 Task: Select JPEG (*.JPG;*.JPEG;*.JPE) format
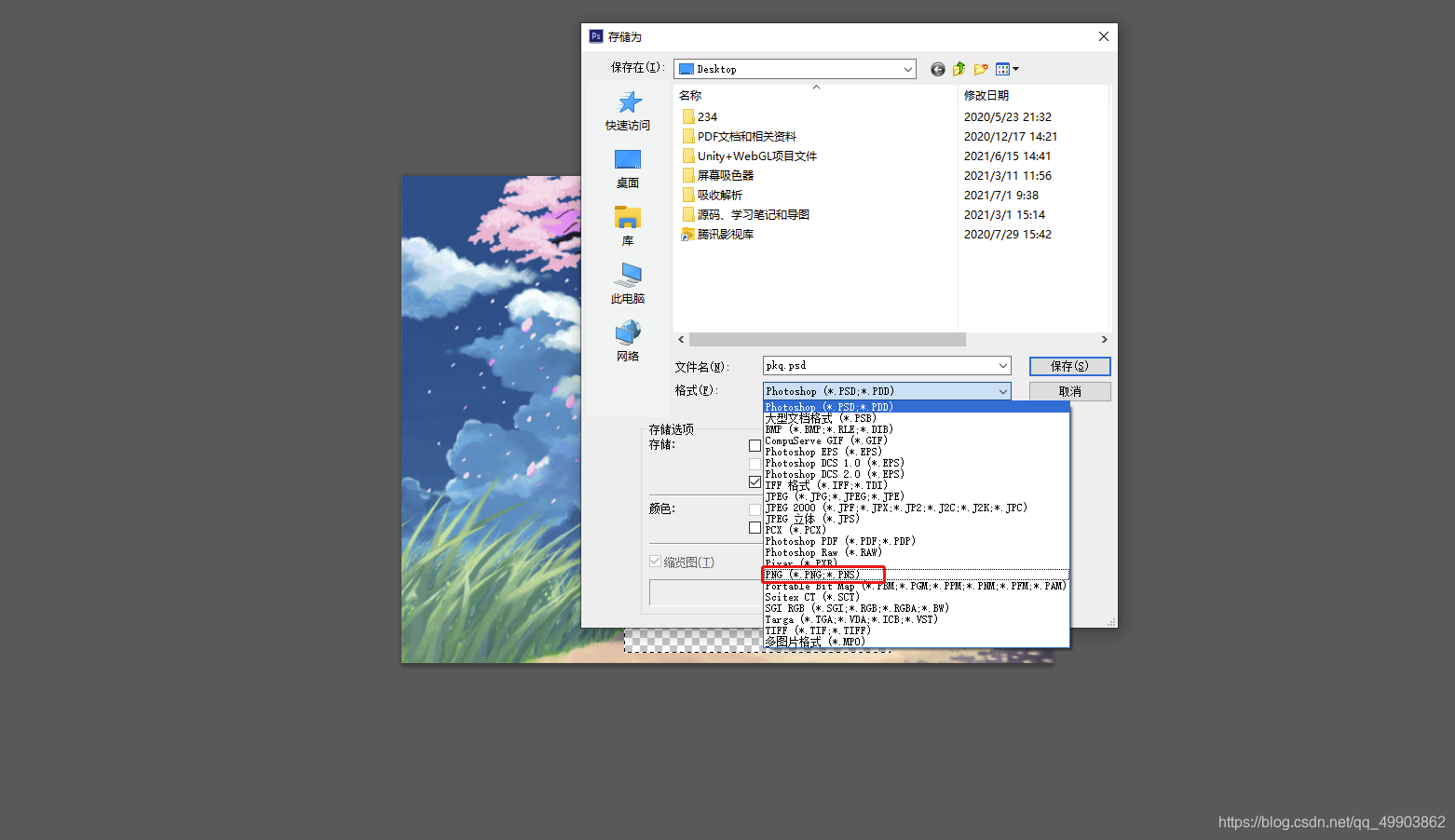tap(917, 496)
